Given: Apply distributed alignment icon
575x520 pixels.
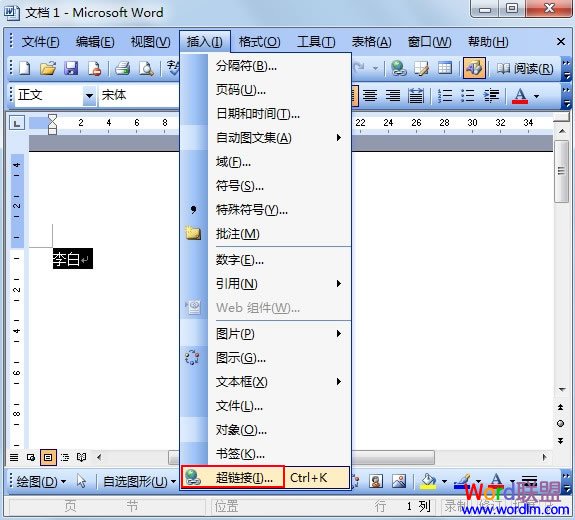Looking at the screenshot, I should point(416,96).
